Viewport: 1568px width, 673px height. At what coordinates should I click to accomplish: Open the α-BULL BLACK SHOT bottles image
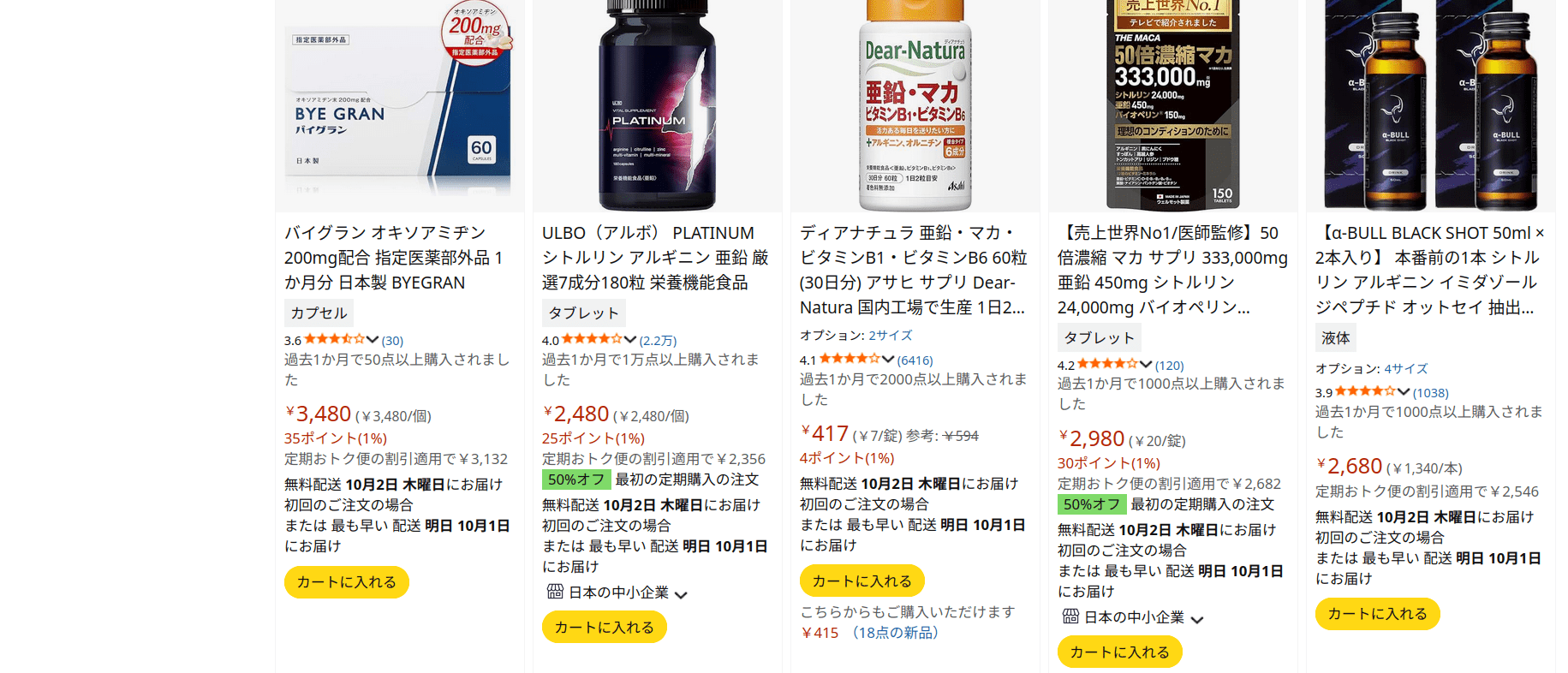pyautogui.click(x=1430, y=104)
